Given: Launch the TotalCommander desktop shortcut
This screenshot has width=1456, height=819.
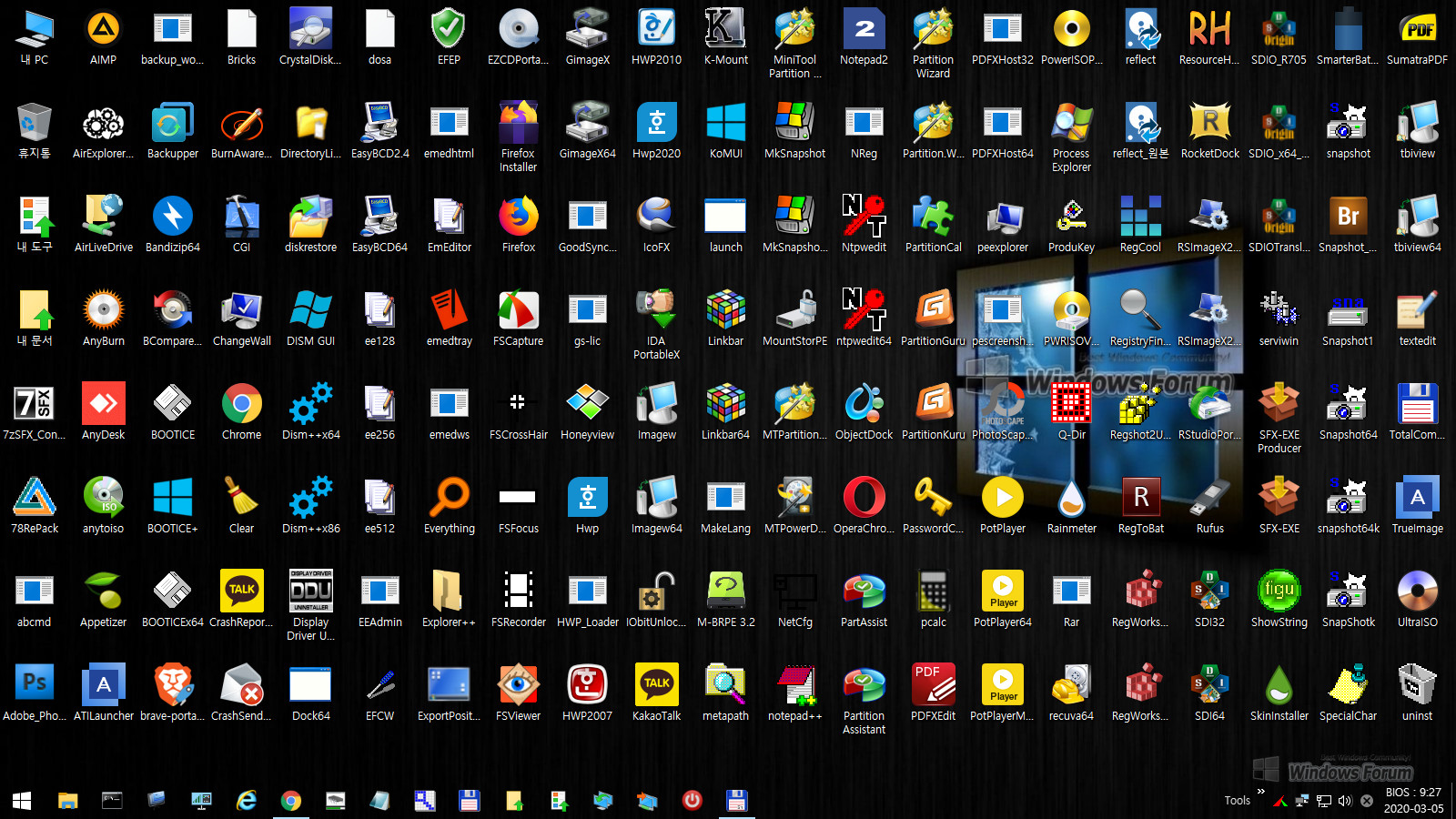Looking at the screenshot, I should coord(1417,412).
